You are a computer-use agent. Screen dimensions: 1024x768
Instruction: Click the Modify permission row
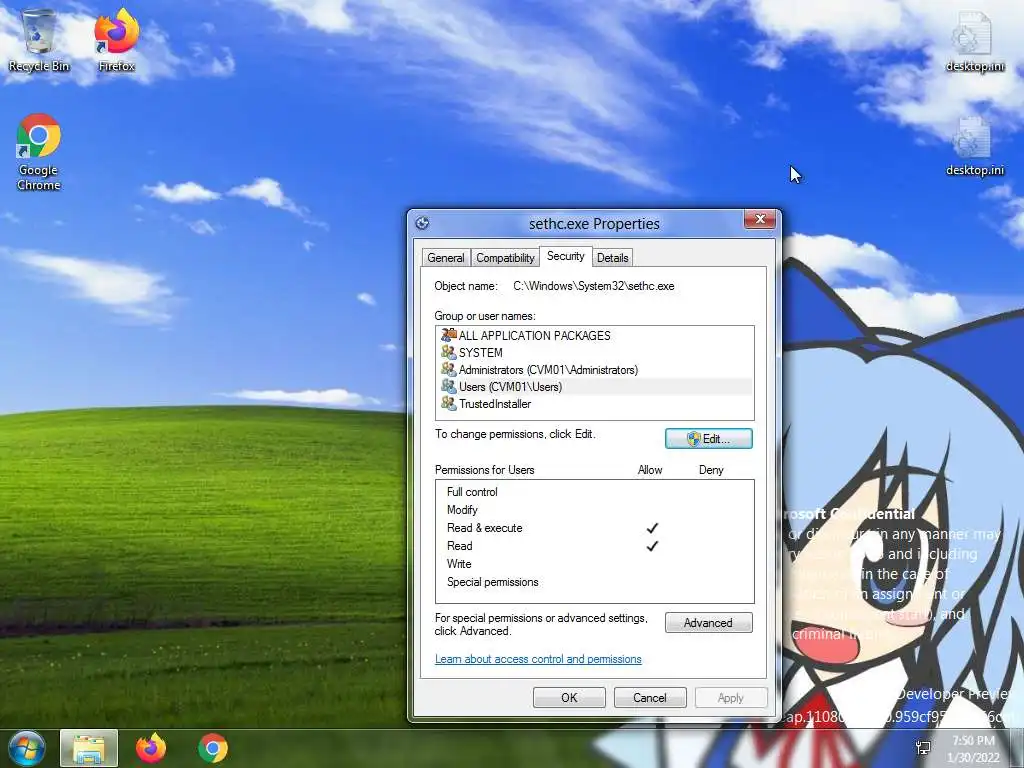coord(594,510)
